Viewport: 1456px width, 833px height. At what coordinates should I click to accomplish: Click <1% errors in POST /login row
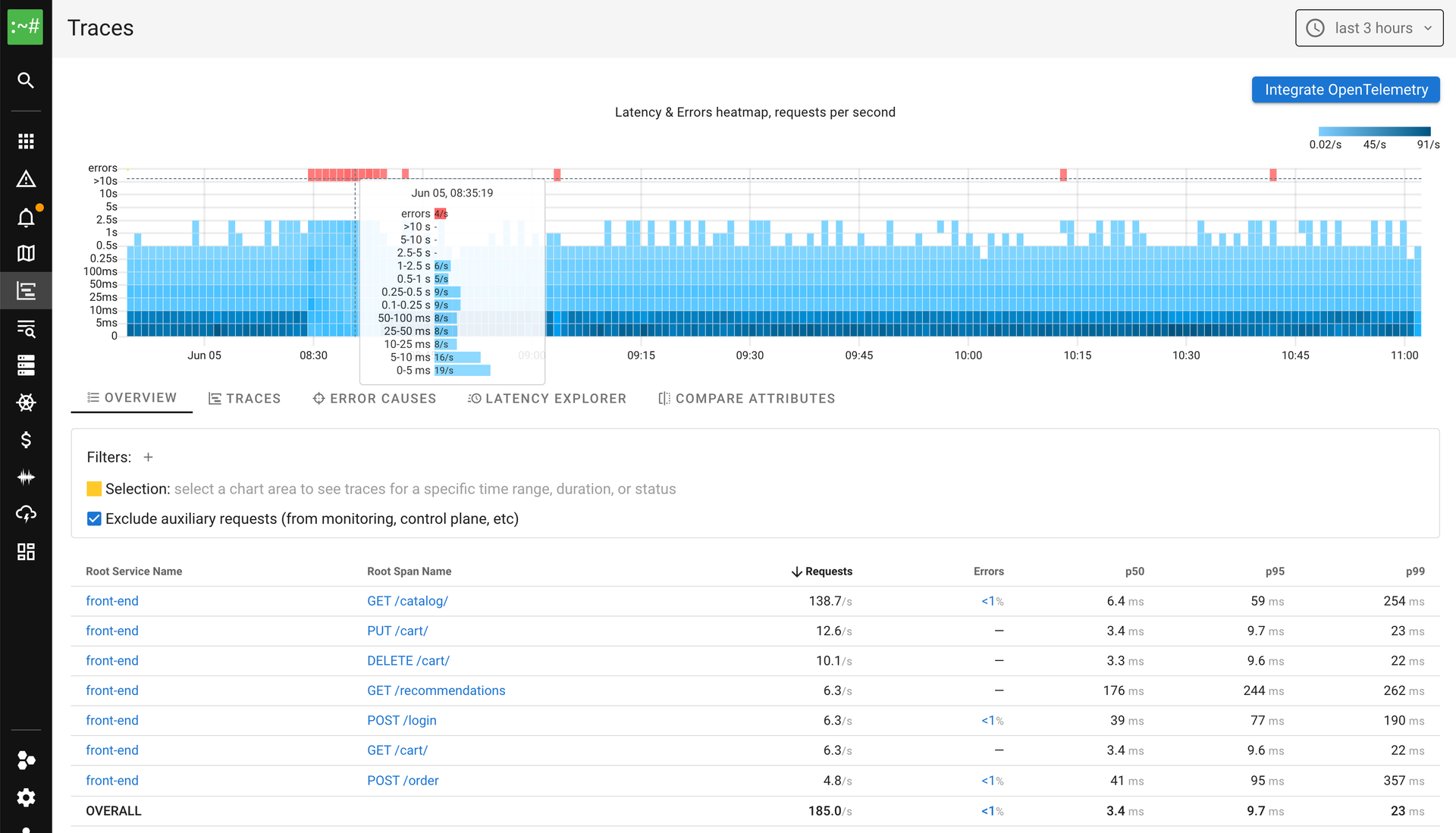pyautogui.click(x=992, y=720)
